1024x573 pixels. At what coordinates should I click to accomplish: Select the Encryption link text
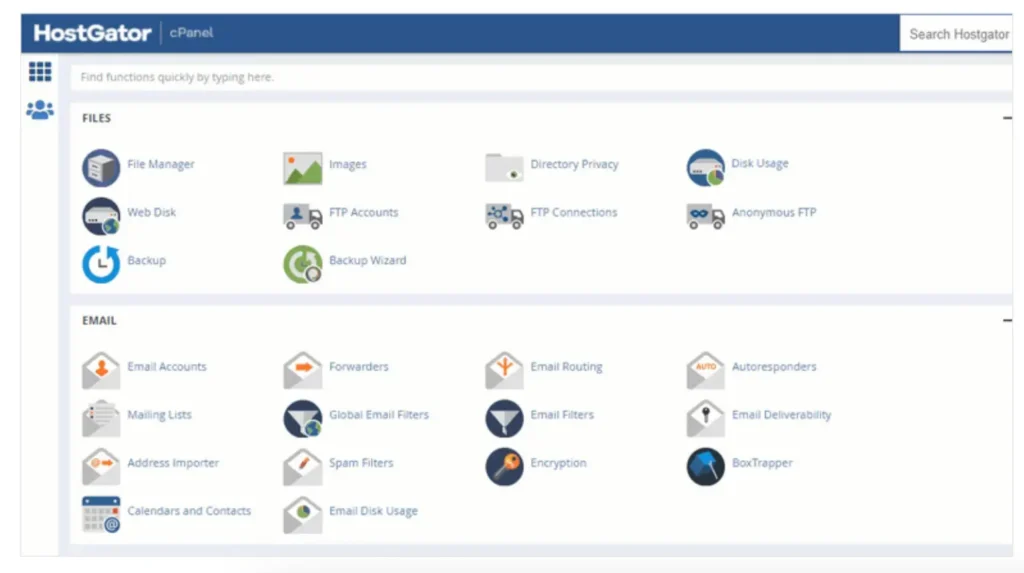558,463
